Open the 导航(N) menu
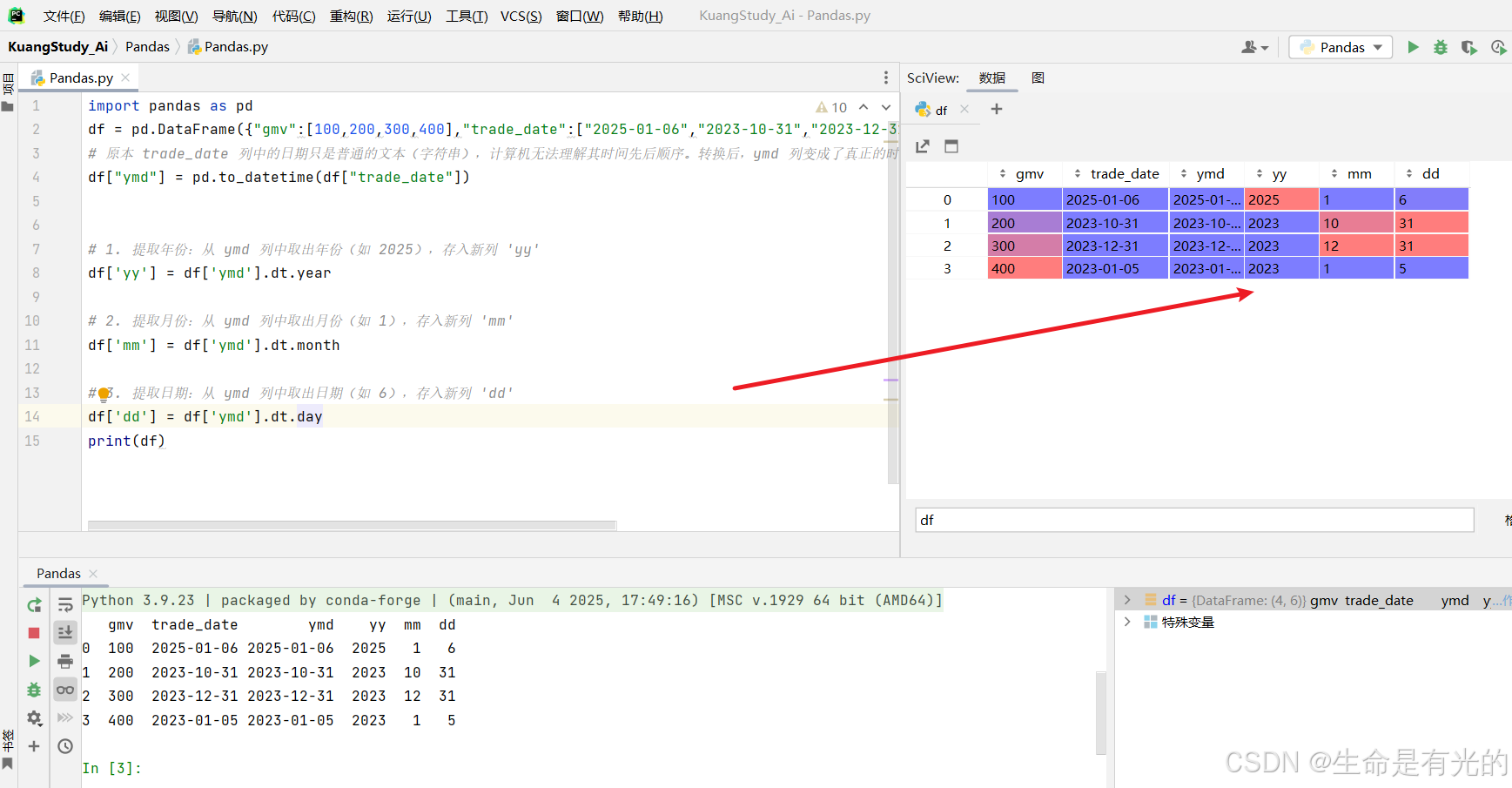The image size is (1512, 788). click(235, 16)
